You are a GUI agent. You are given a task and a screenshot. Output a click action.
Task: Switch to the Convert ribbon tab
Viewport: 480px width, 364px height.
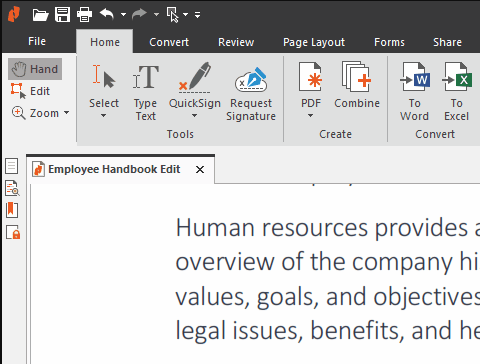[169, 42]
